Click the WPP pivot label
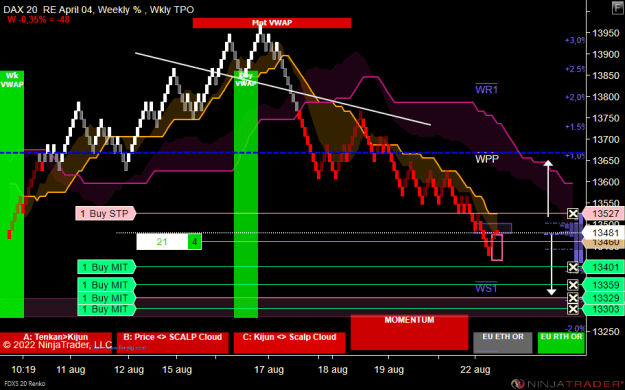This screenshot has width=625, height=390. [x=487, y=159]
